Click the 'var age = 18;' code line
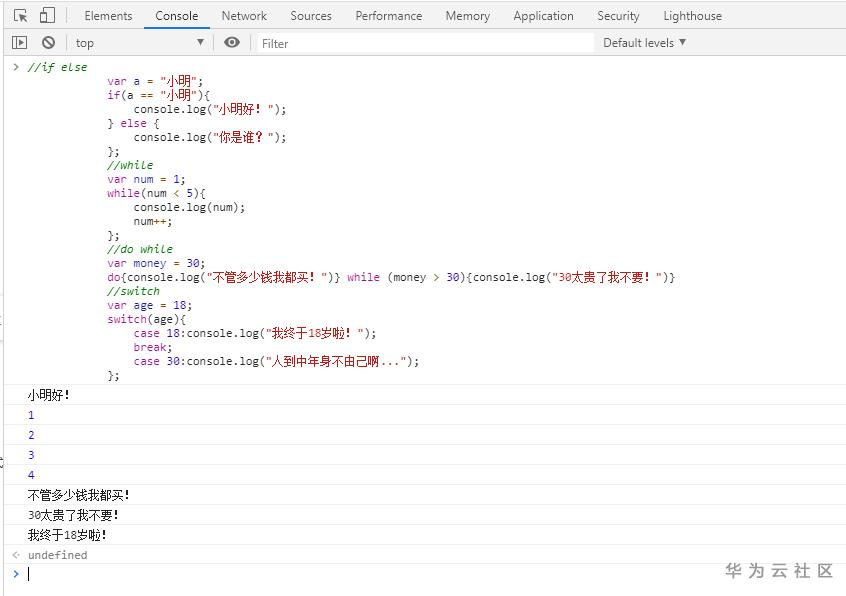Viewport: 846px width, 596px height. [x=149, y=305]
